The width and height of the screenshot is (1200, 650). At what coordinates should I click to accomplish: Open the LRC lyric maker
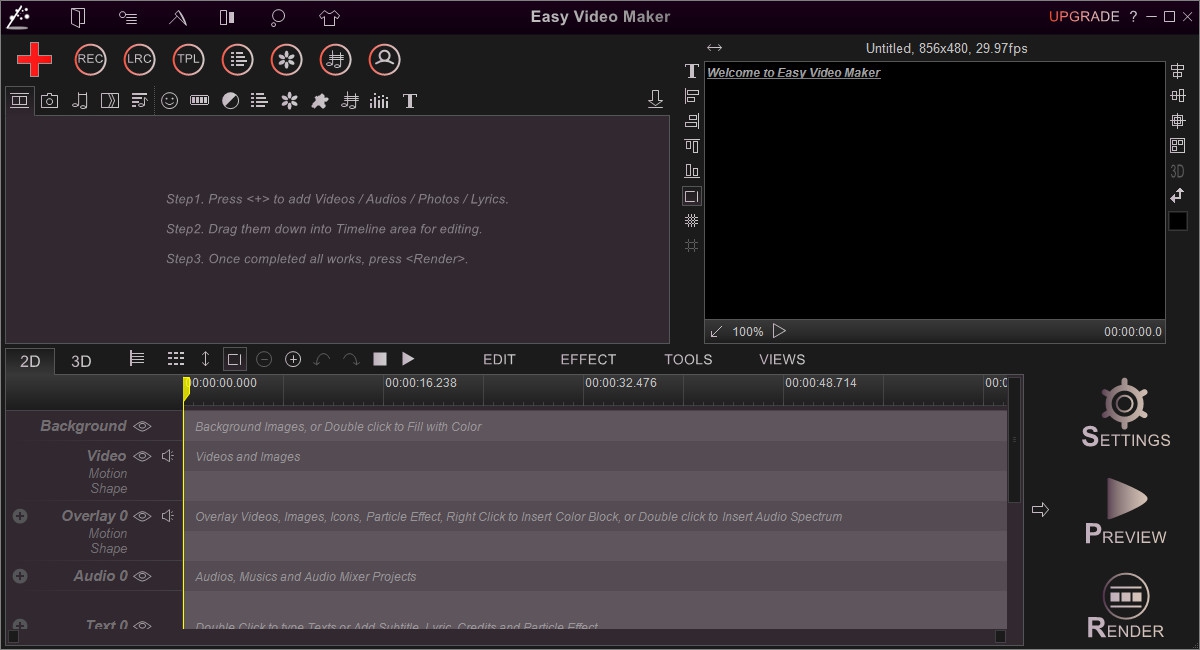tap(139, 59)
